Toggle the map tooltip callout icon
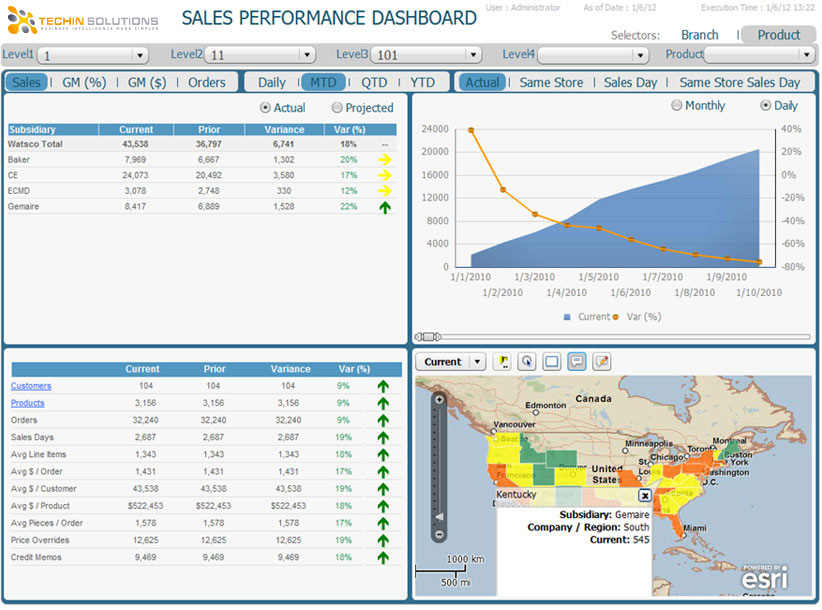 (577, 362)
